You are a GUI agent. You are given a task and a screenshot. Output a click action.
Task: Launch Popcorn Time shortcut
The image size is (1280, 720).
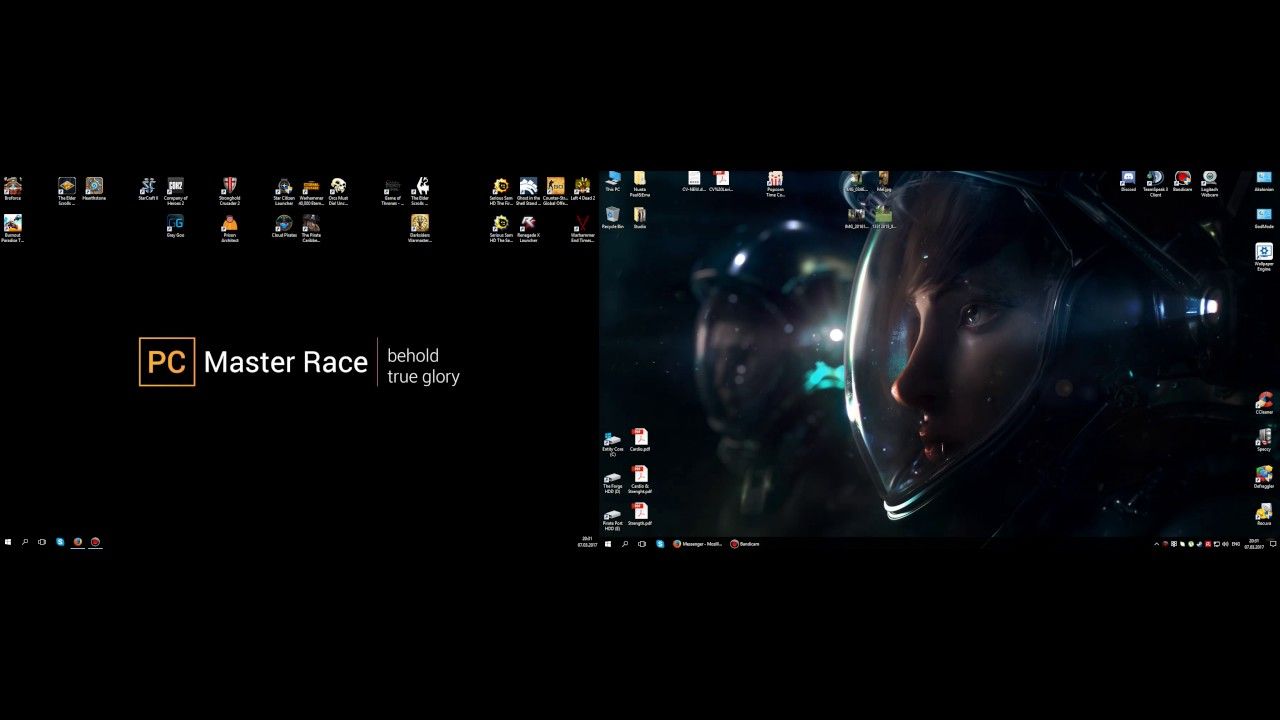(775, 184)
